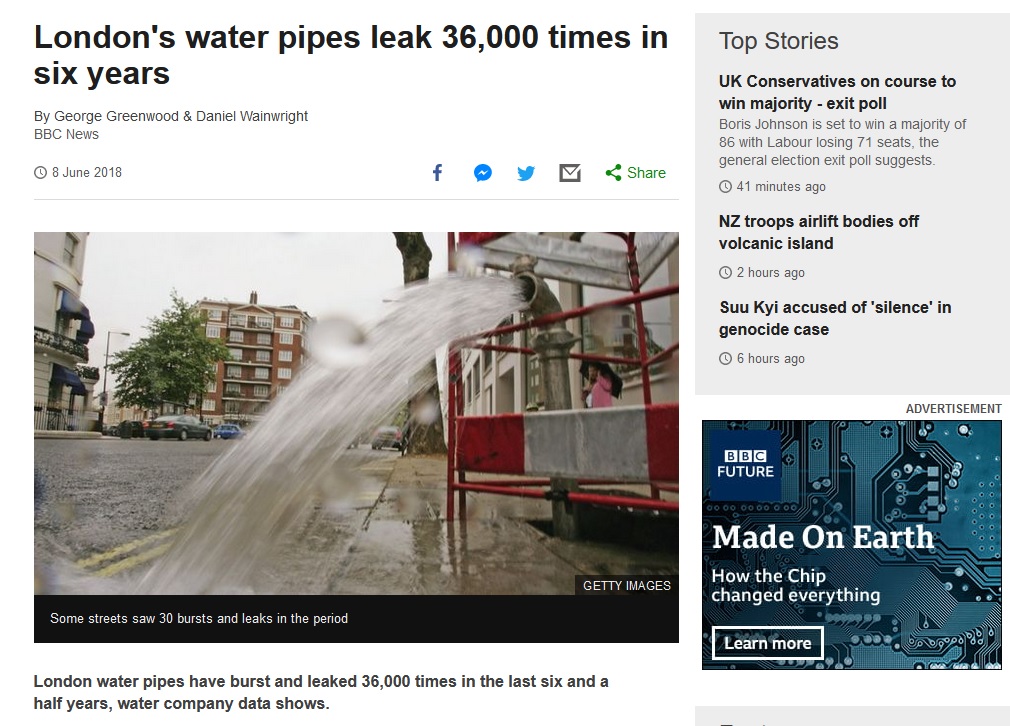Select the article headline about water pipes

pyautogui.click(x=350, y=55)
